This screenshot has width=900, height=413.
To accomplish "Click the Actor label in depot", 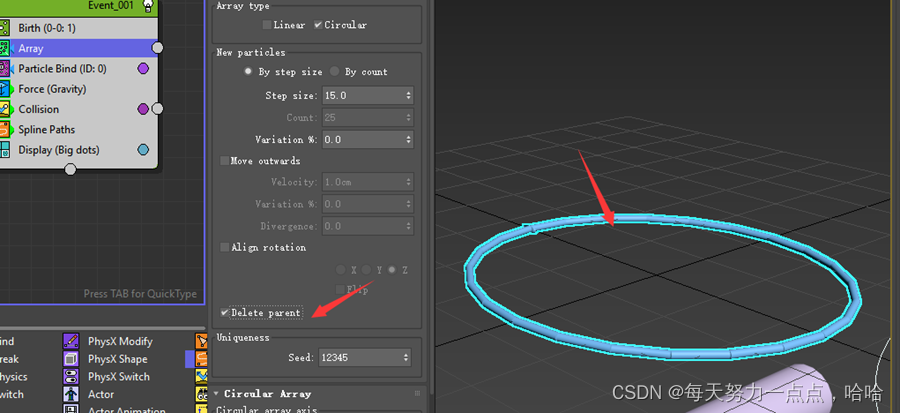I will 101,395.
